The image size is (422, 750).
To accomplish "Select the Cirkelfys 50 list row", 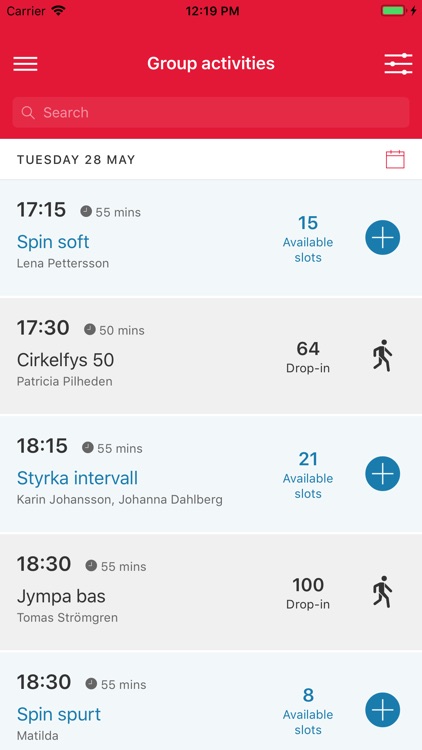I will pyautogui.click(x=211, y=356).
